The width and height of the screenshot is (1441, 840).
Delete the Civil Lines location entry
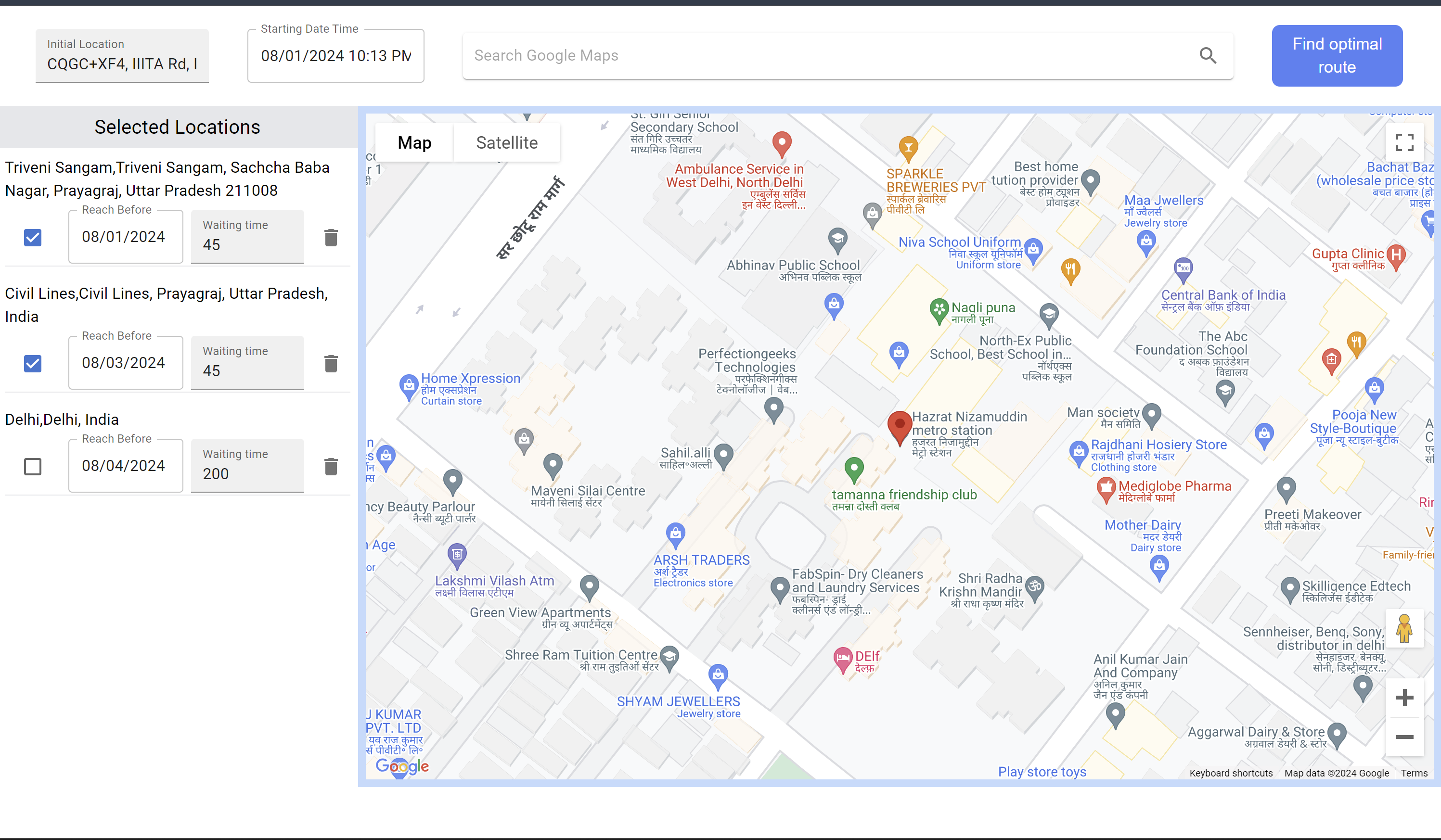pyautogui.click(x=331, y=363)
